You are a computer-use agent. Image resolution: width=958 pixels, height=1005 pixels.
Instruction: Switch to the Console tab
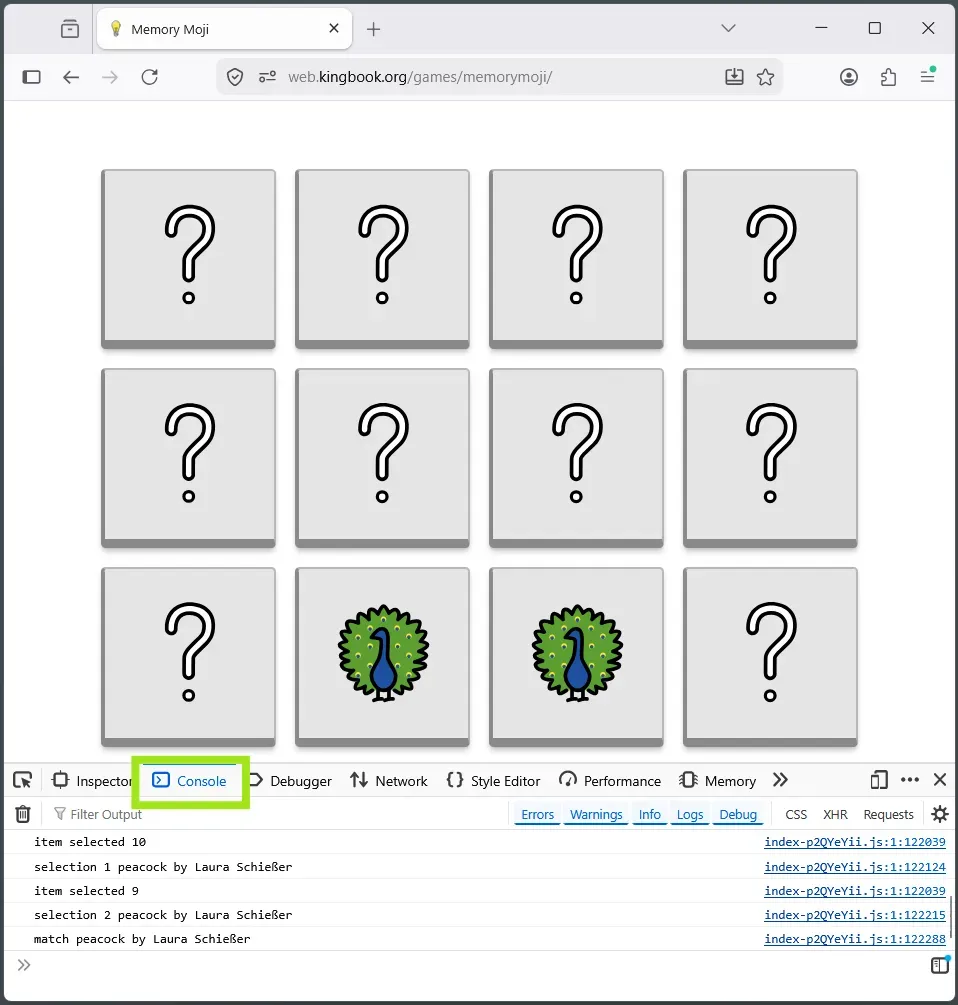pos(190,781)
